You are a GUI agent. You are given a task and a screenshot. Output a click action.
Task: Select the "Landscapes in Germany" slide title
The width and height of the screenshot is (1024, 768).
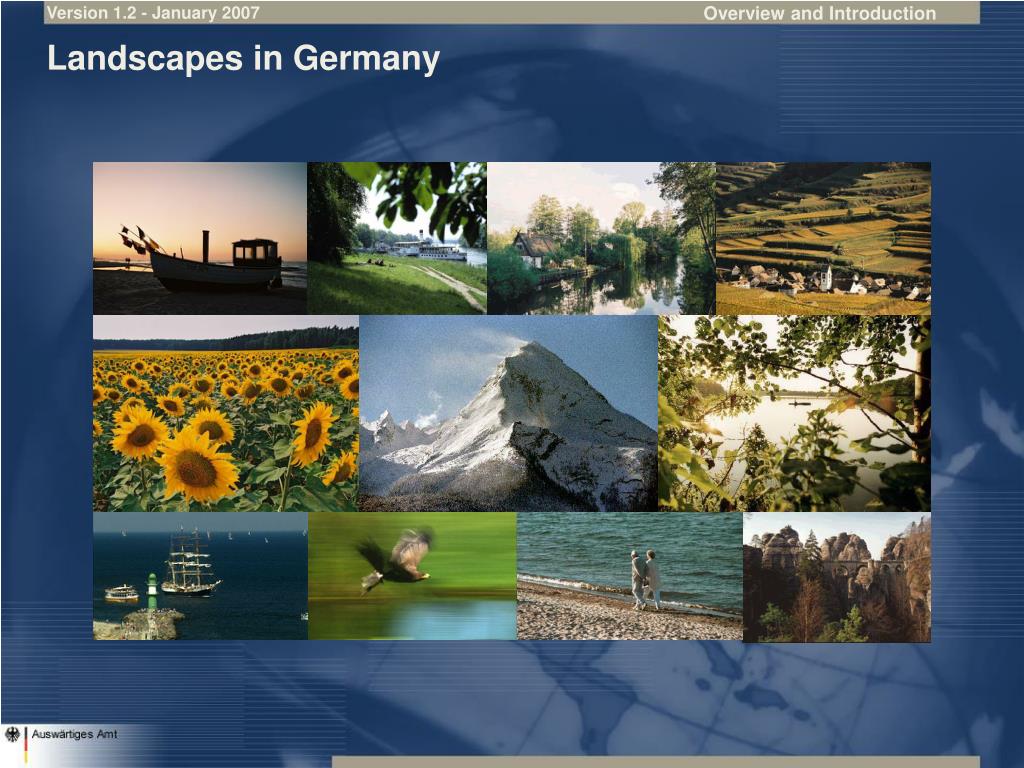point(243,59)
